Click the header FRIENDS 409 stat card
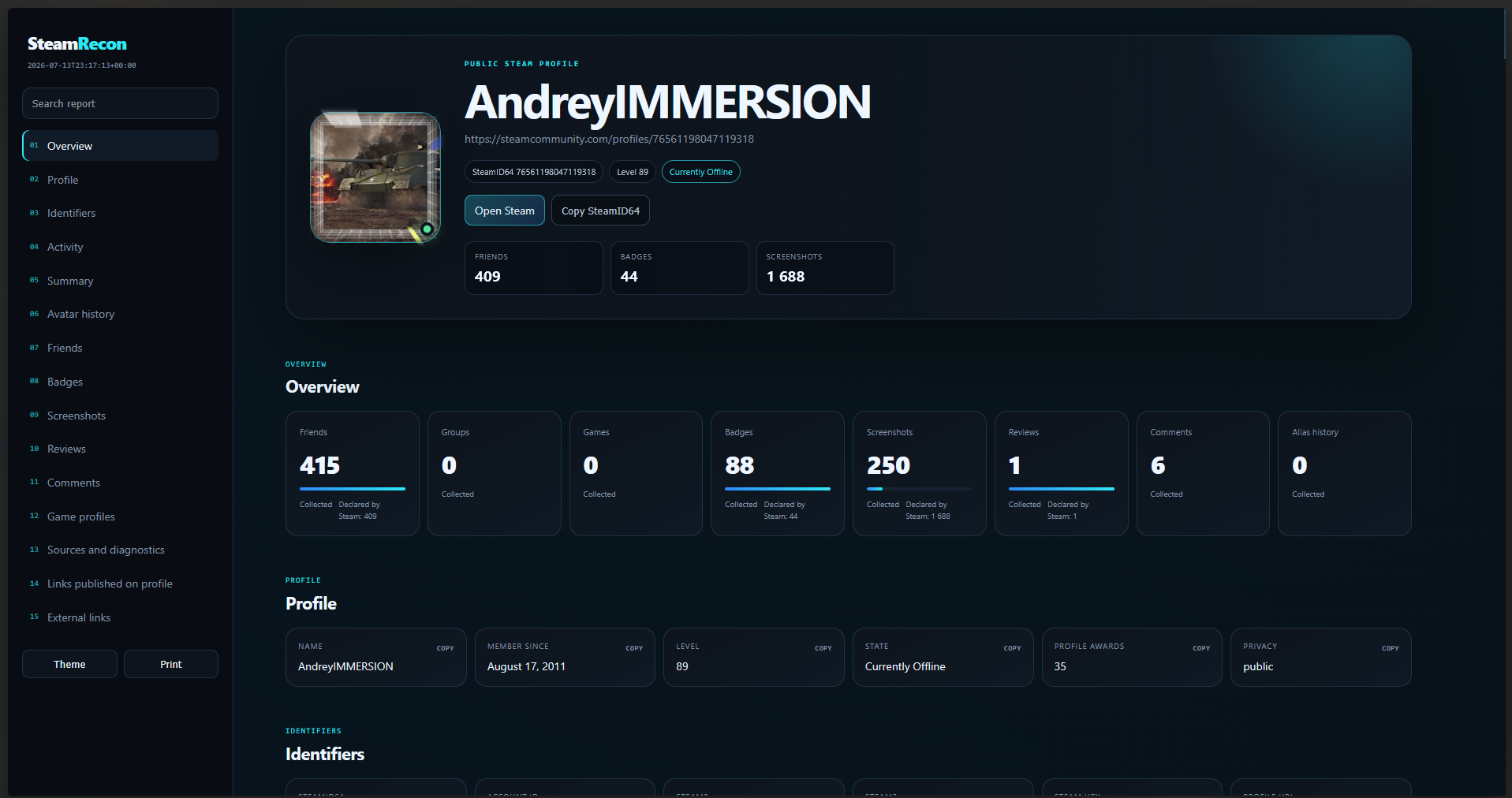This screenshot has height=798, width=1512. pos(534,268)
